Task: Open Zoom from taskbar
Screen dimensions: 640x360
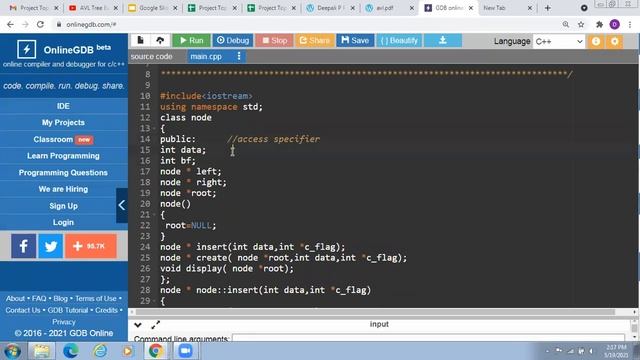Action: pos(185,351)
